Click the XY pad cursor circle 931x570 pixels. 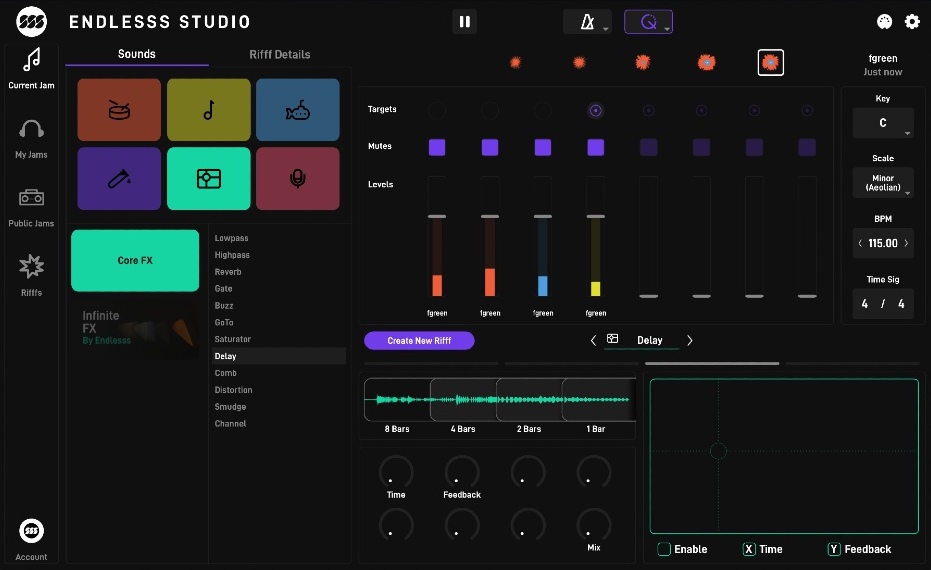pos(718,451)
